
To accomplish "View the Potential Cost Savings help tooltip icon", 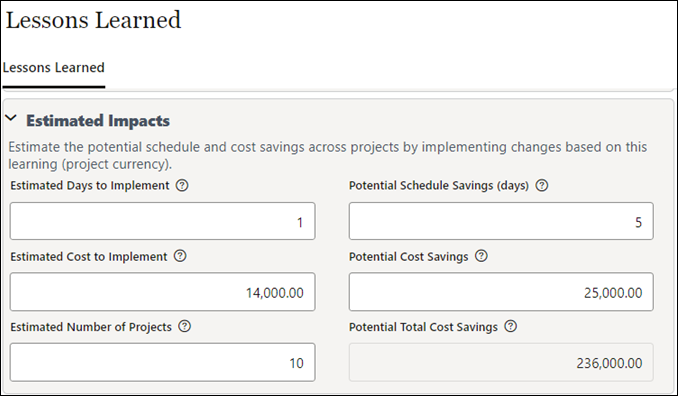I will (x=481, y=256).
